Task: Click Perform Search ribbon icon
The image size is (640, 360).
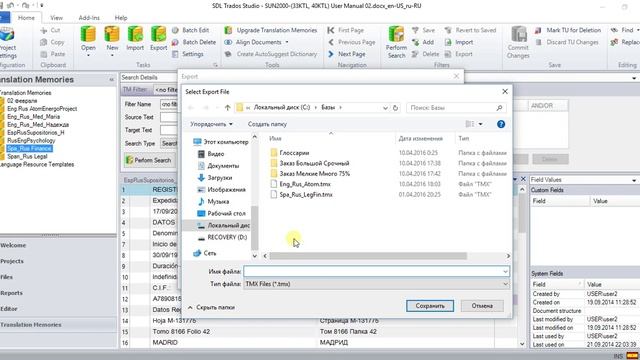Action: pyautogui.click(x=396, y=42)
